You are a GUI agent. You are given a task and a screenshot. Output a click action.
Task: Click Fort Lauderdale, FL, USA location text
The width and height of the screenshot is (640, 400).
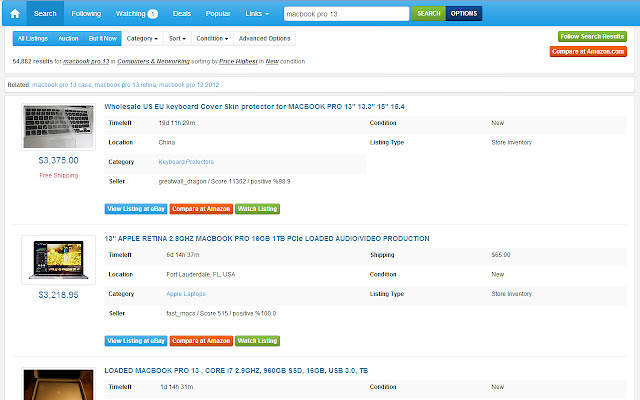pos(201,274)
